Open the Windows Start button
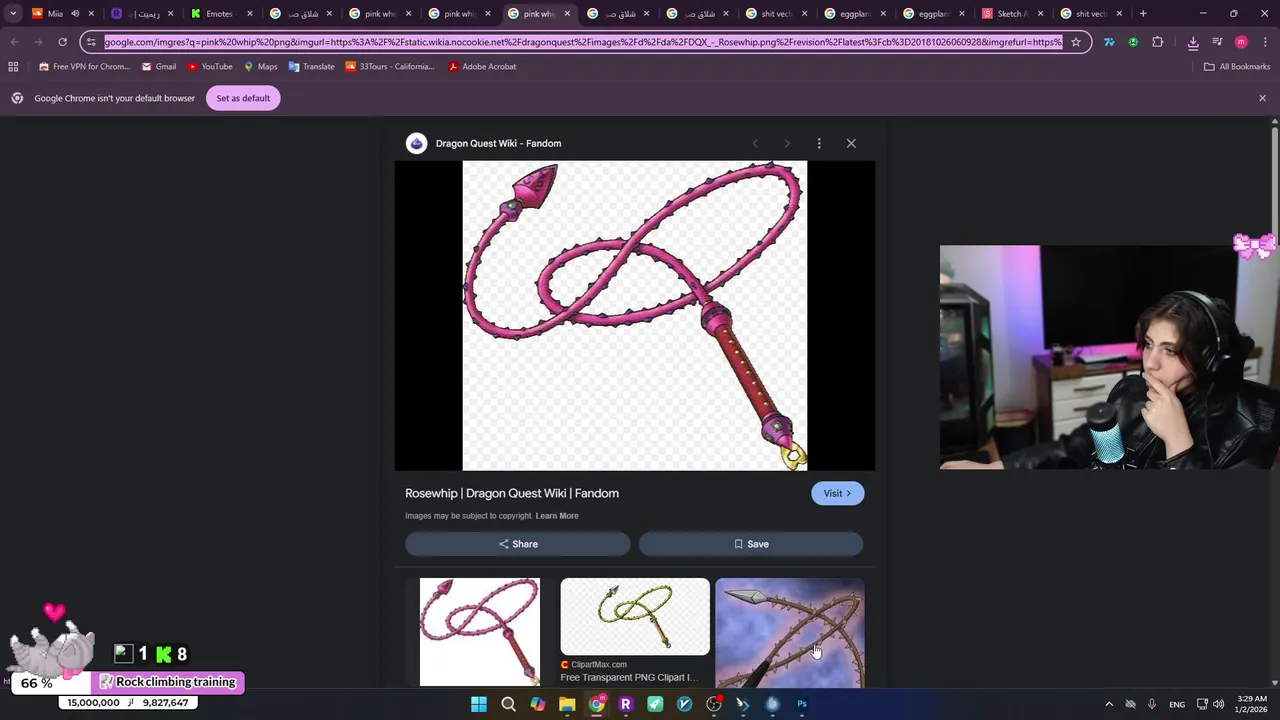Image resolution: width=1280 pixels, height=720 pixels. tap(479, 704)
